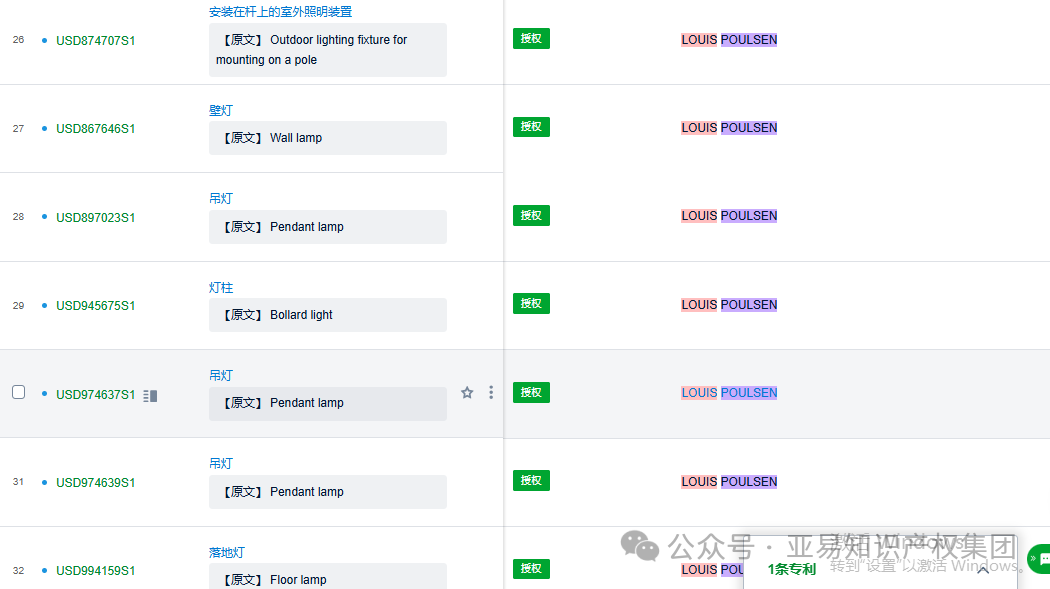The height and width of the screenshot is (589, 1050).
Task: Click the blue dot beside USD867646S1
Action: pyautogui.click(x=44, y=129)
